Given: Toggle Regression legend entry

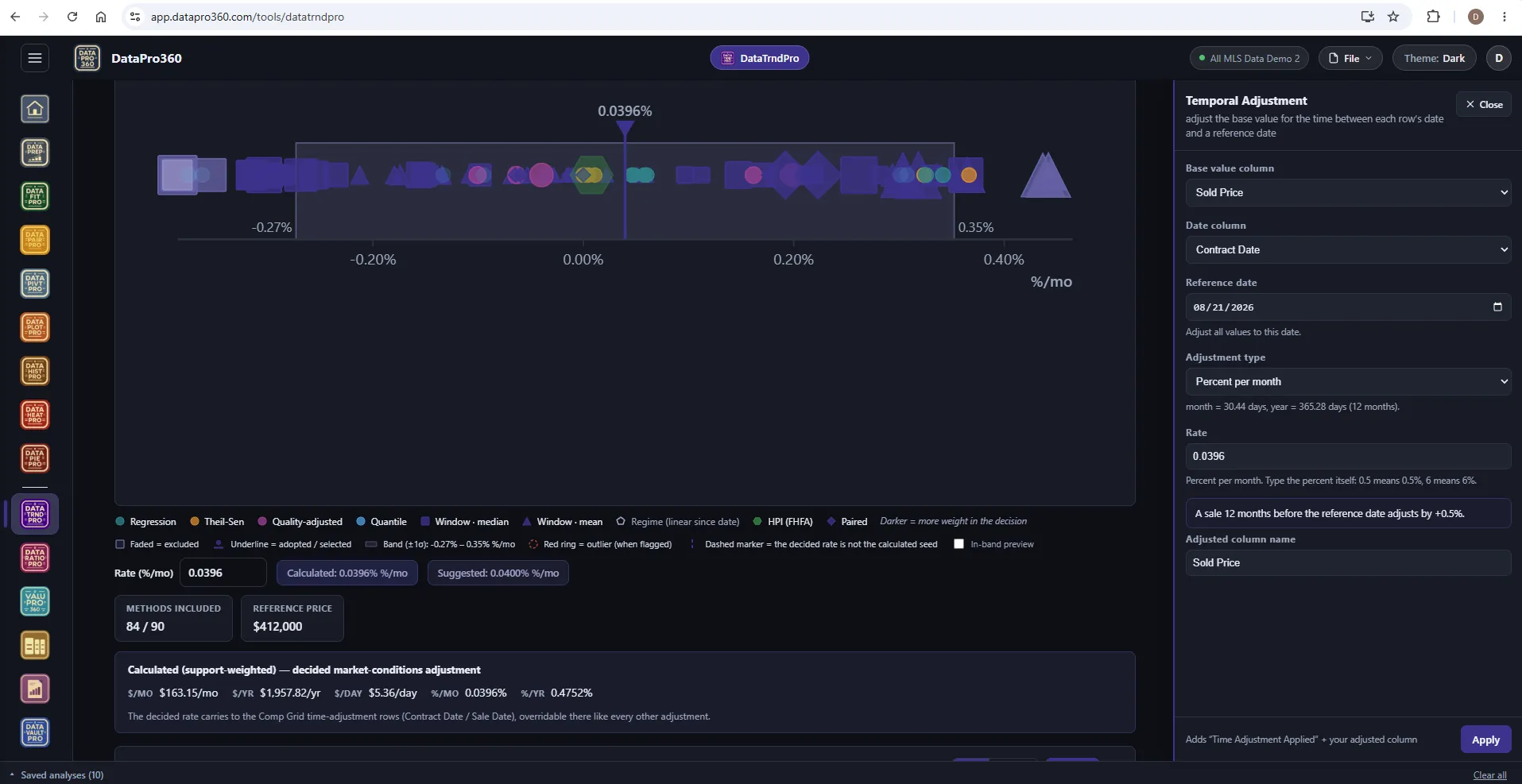Looking at the screenshot, I should point(146,522).
